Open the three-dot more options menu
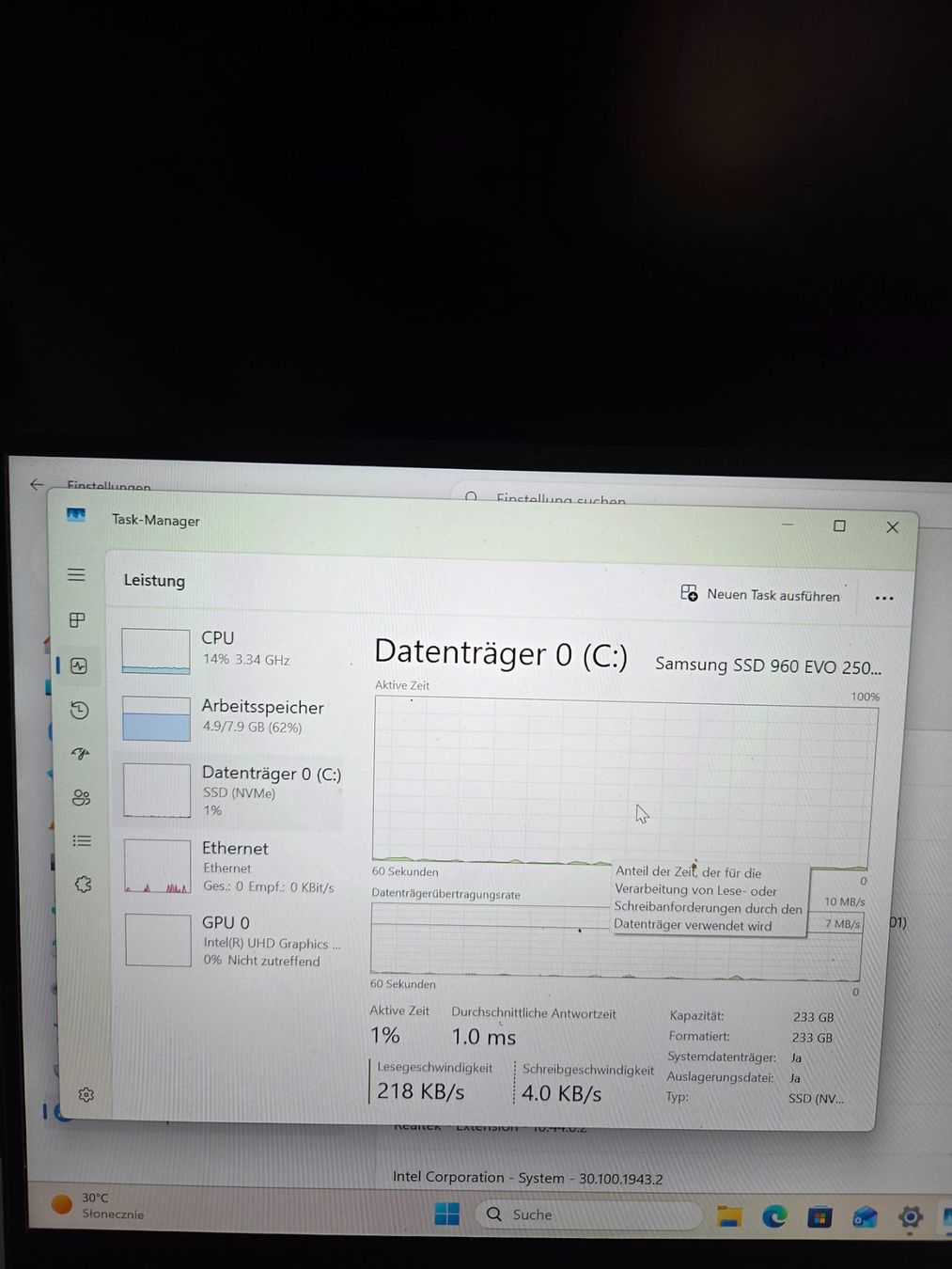Screen dimensions: 952x1269 tap(883, 598)
